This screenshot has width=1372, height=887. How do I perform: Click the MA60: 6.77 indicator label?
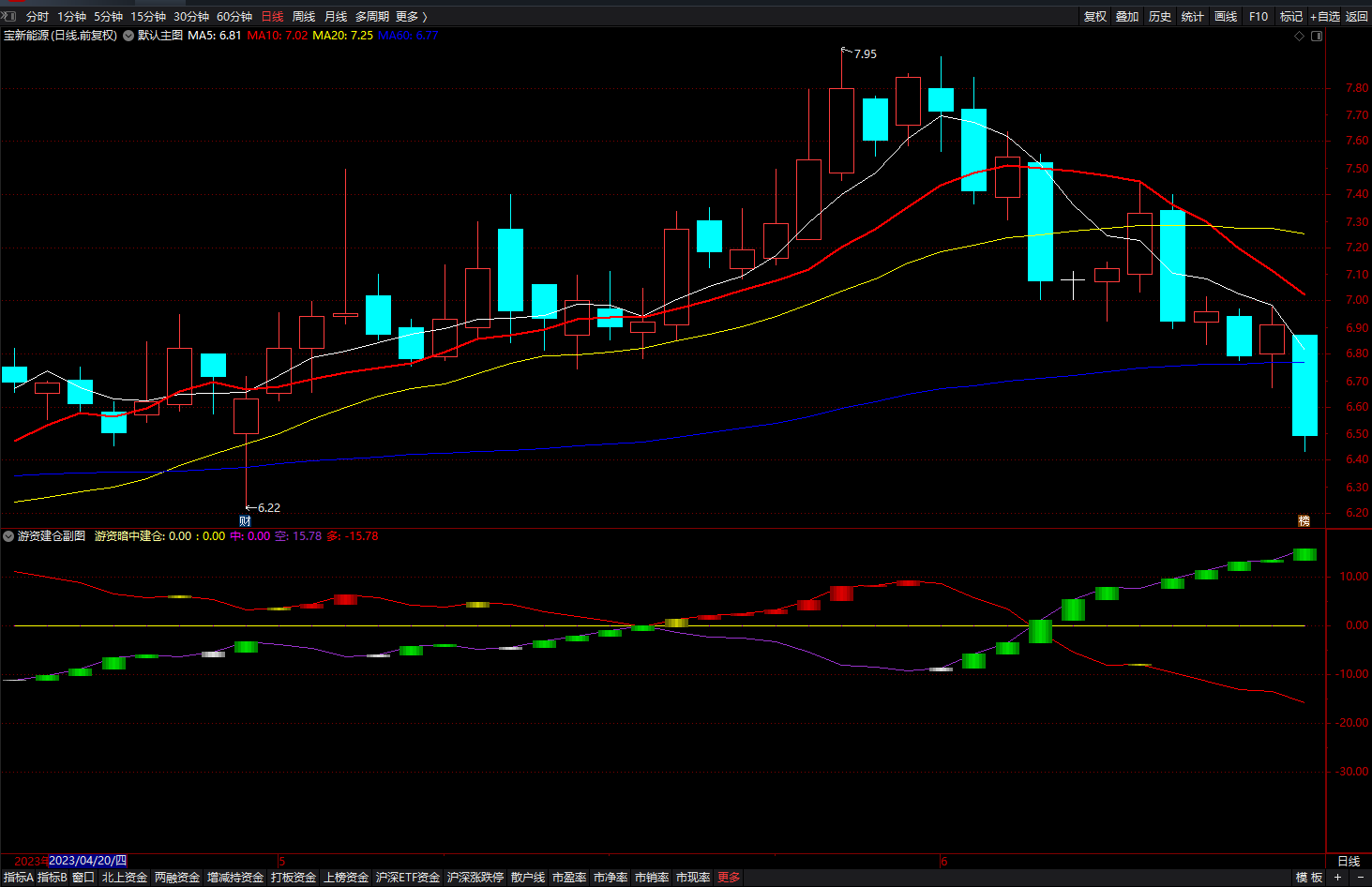click(408, 36)
